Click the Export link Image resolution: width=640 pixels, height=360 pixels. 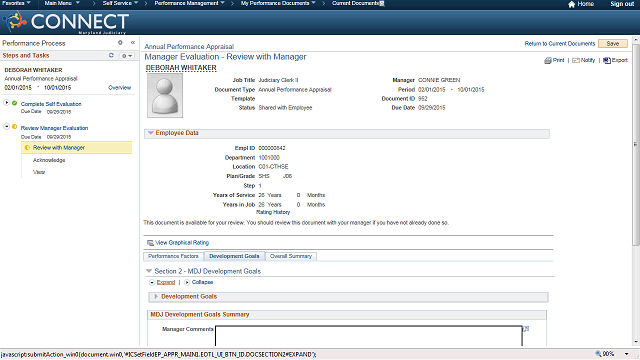(620, 60)
